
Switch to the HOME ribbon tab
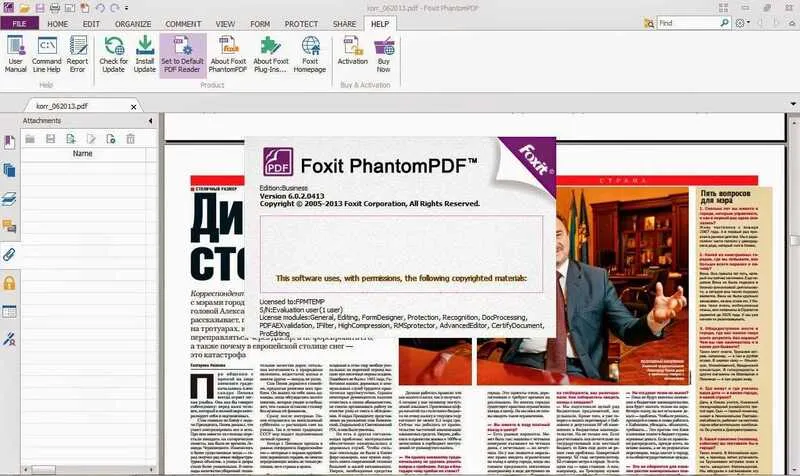click(58, 24)
